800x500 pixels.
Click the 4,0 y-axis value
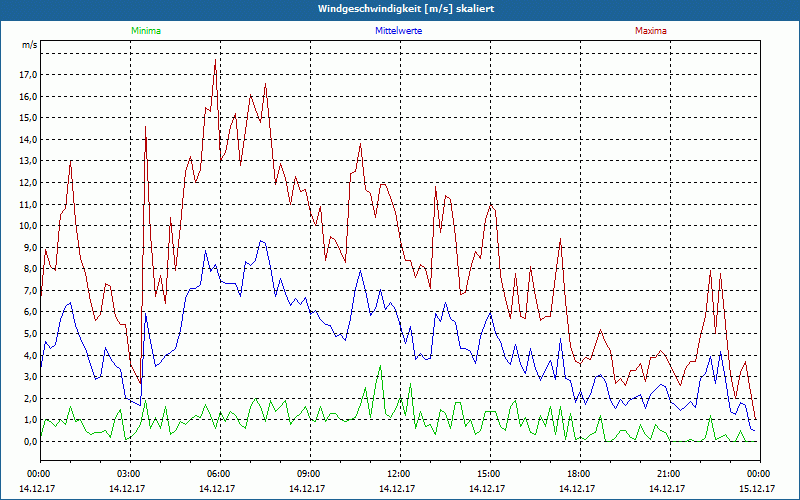[30, 356]
